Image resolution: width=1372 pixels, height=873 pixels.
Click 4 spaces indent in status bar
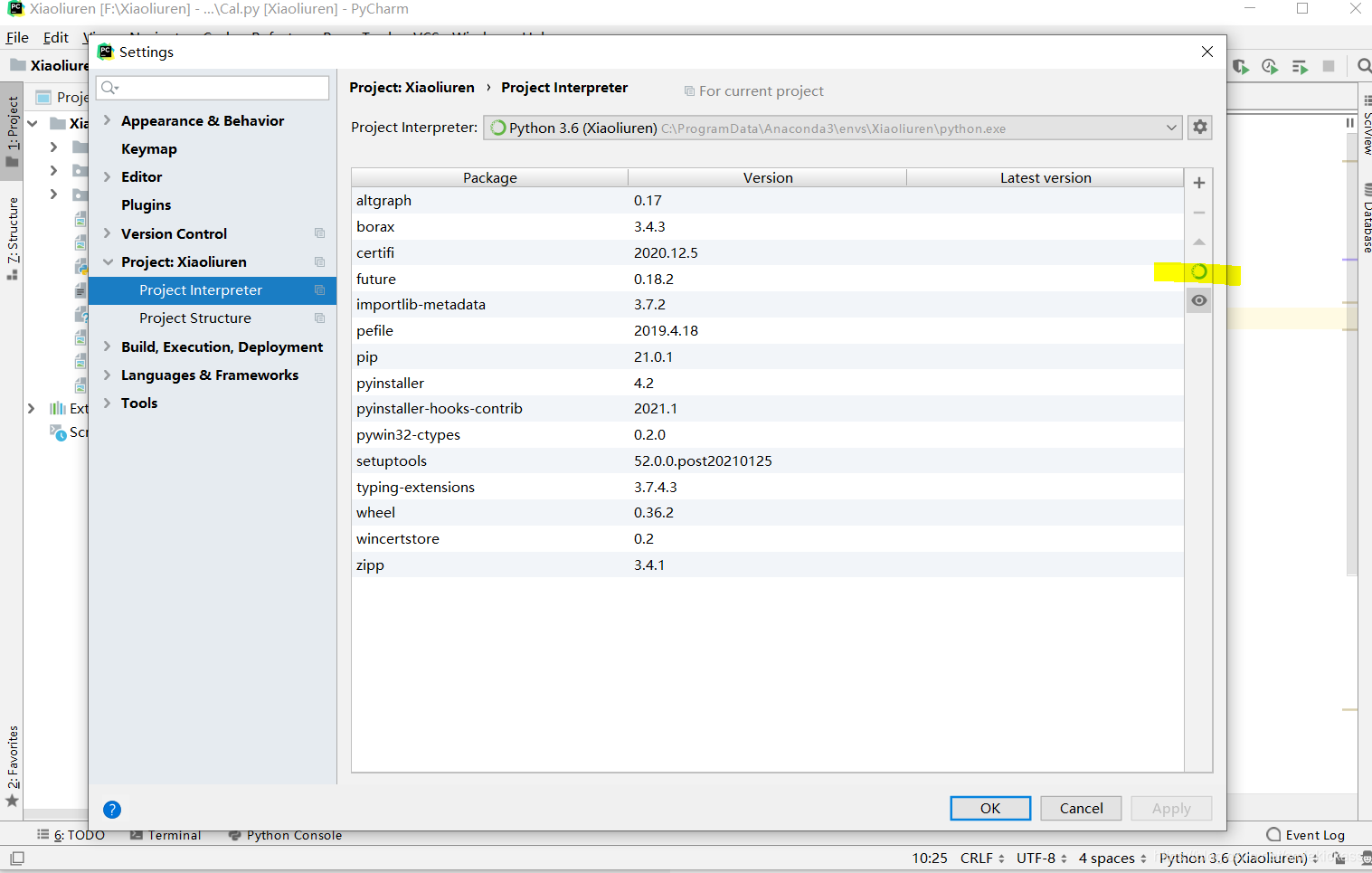pyautogui.click(x=1112, y=859)
